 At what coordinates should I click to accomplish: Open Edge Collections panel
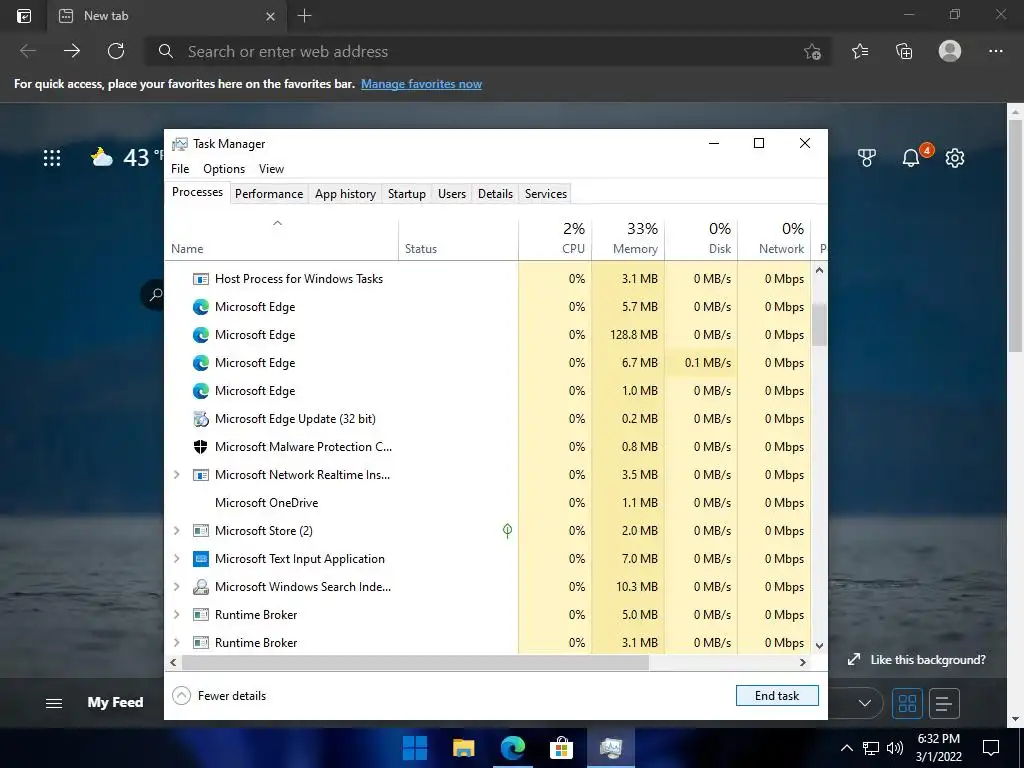[x=904, y=51]
